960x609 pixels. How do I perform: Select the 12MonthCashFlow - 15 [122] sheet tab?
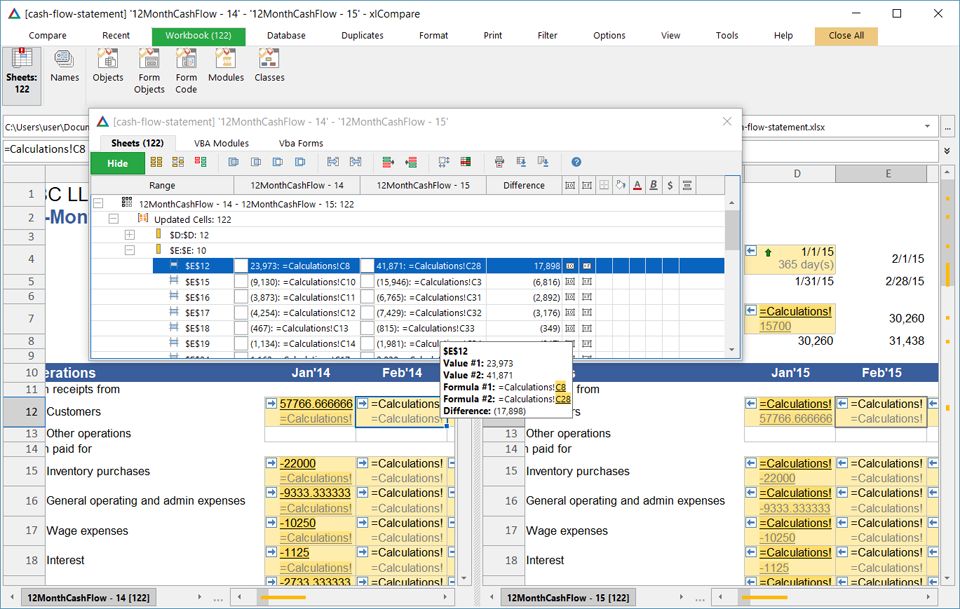point(566,597)
